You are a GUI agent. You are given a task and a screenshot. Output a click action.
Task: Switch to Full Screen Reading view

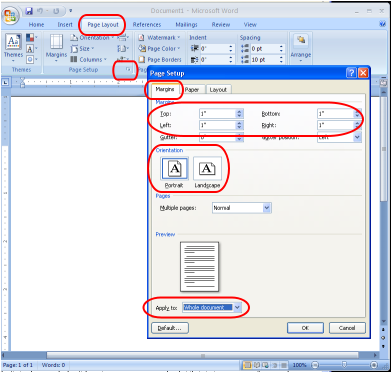(256, 365)
